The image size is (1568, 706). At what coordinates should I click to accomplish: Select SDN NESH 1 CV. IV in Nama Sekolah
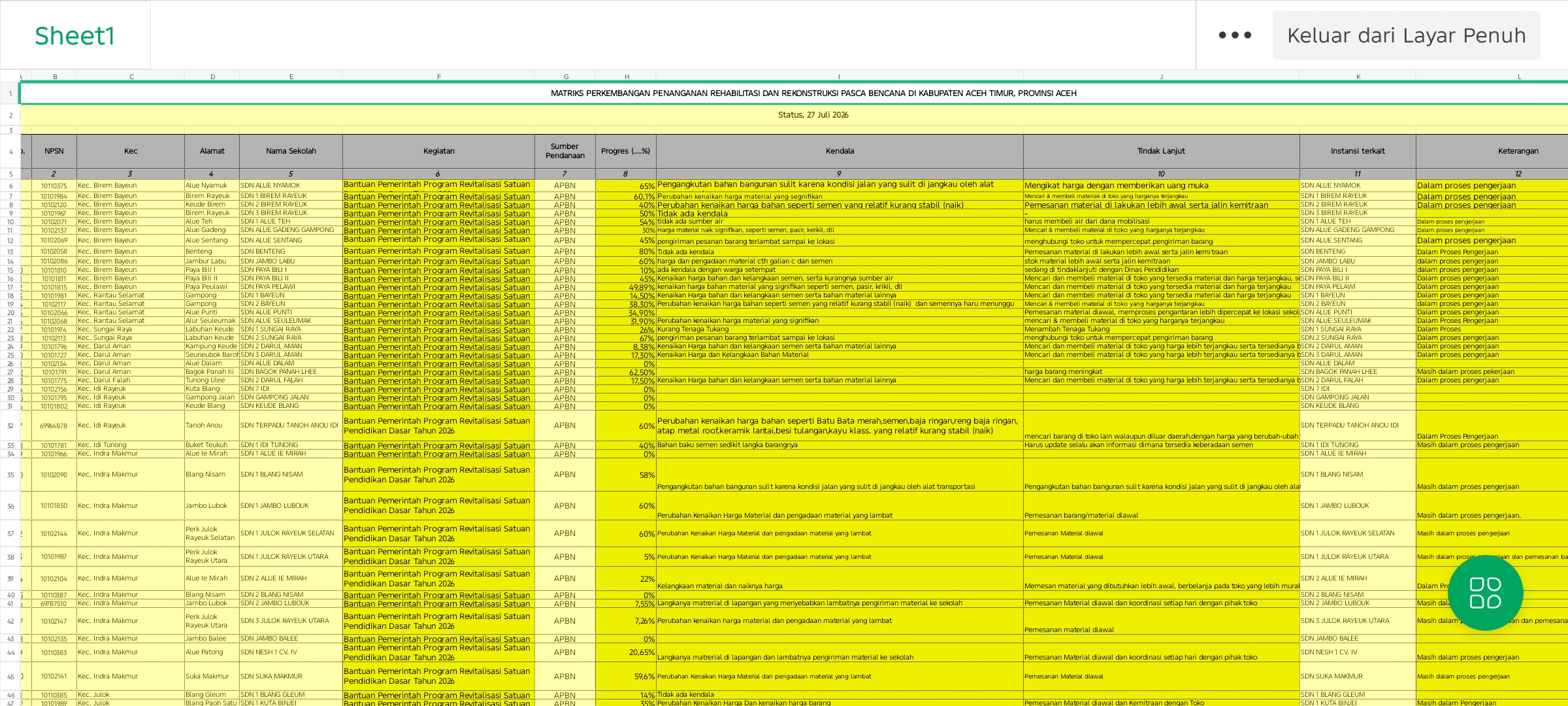tap(291, 652)
